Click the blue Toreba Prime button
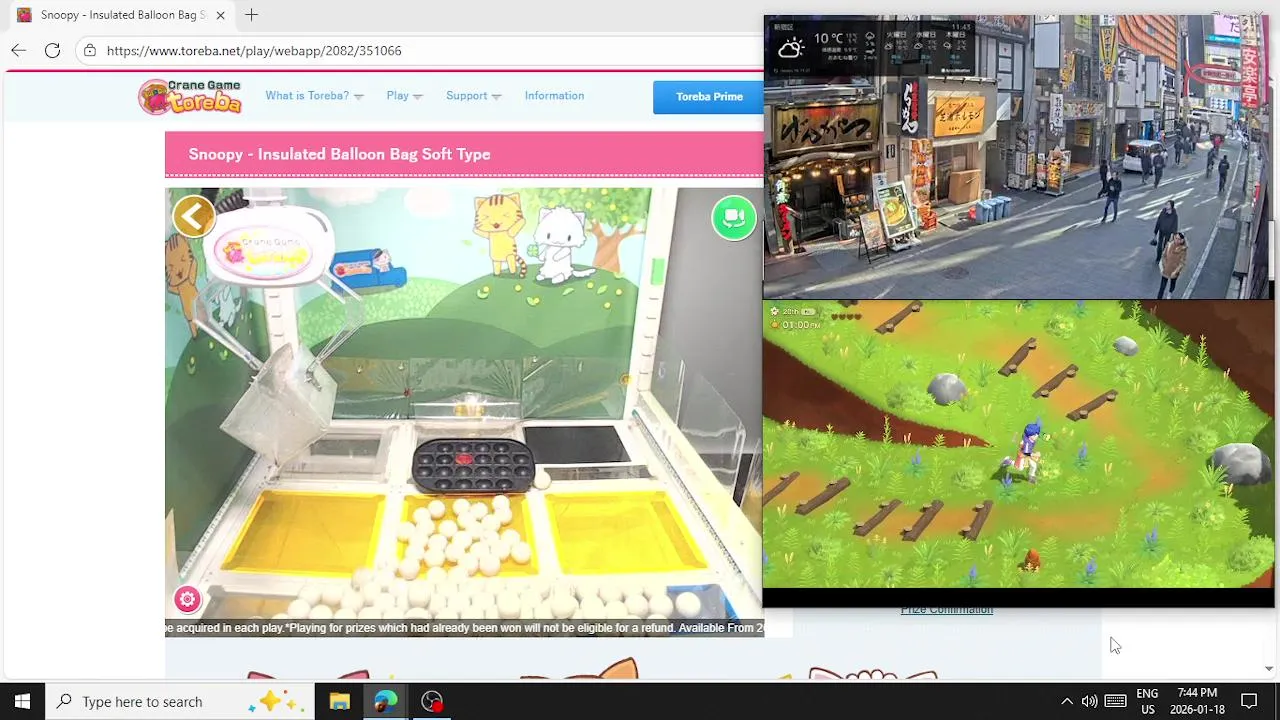 [x=708, y=97]
